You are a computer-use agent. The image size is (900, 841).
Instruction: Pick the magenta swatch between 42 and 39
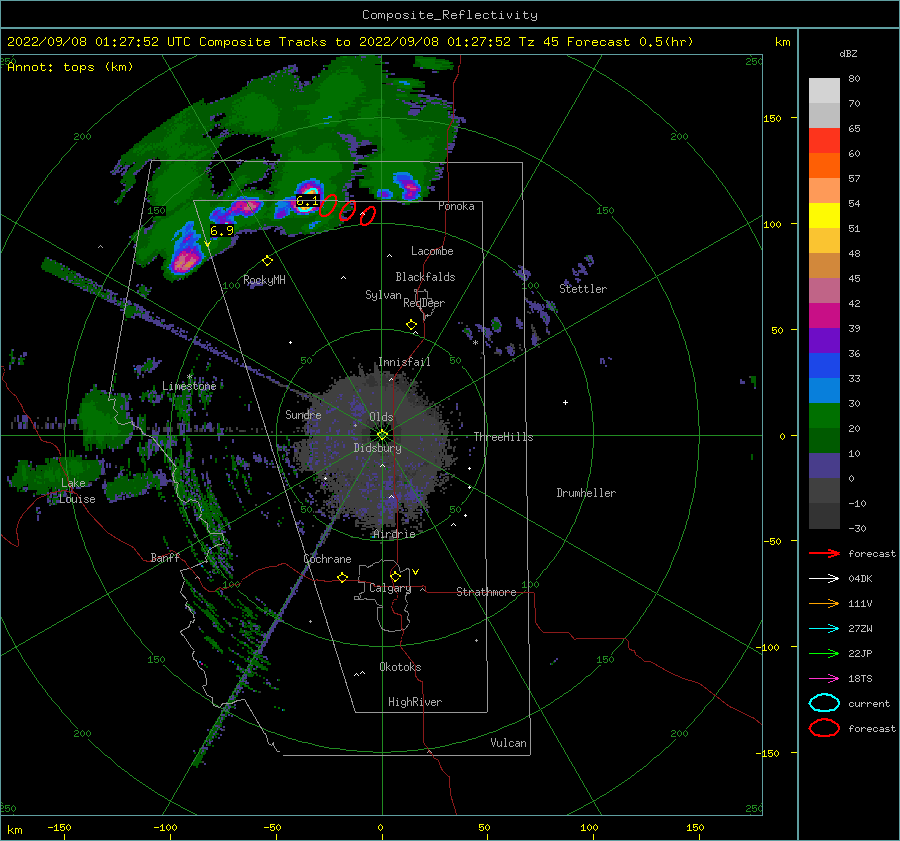pyautogui.click(x=824, y=316)
